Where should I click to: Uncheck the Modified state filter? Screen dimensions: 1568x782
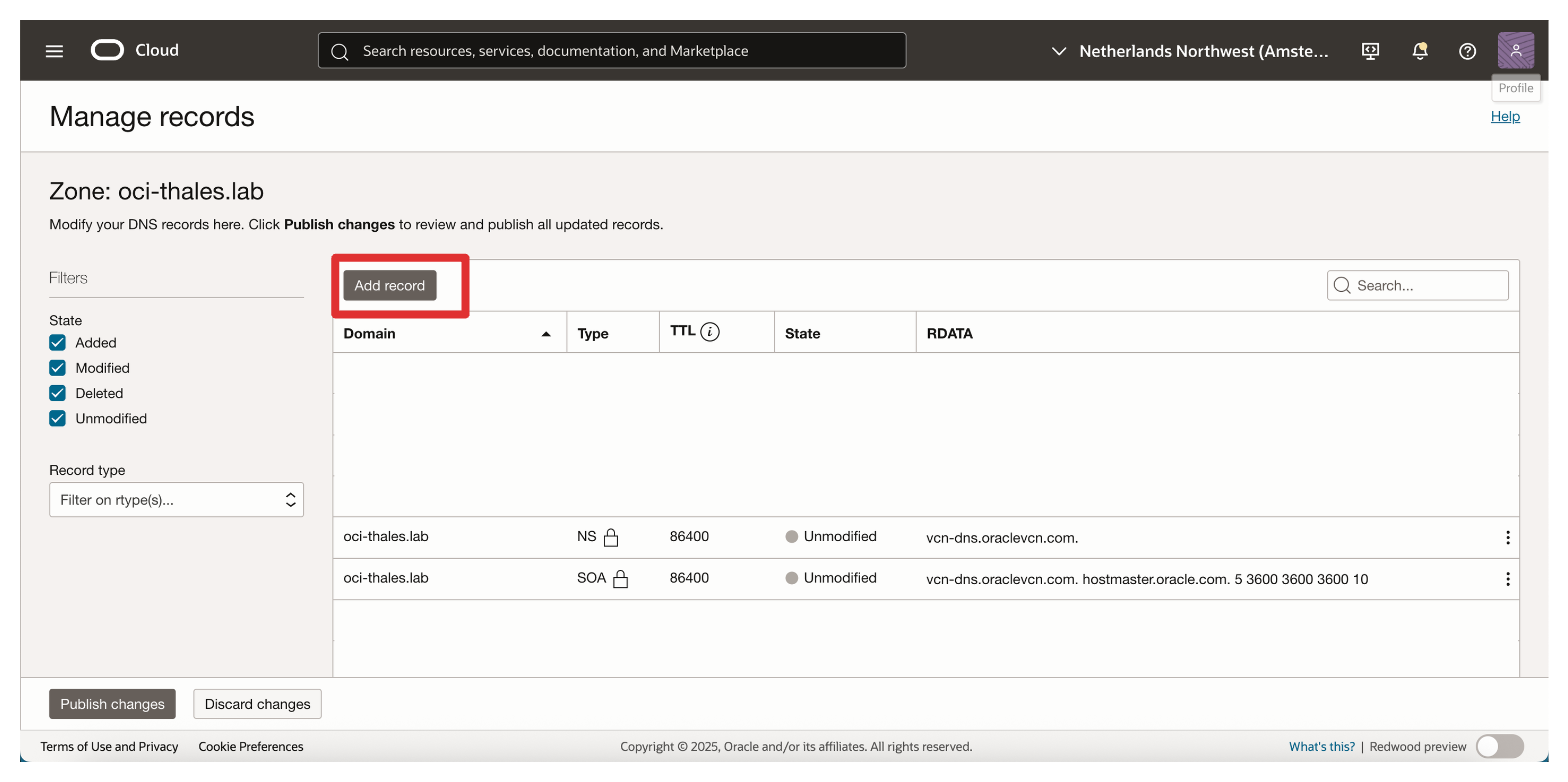point(58,368)
